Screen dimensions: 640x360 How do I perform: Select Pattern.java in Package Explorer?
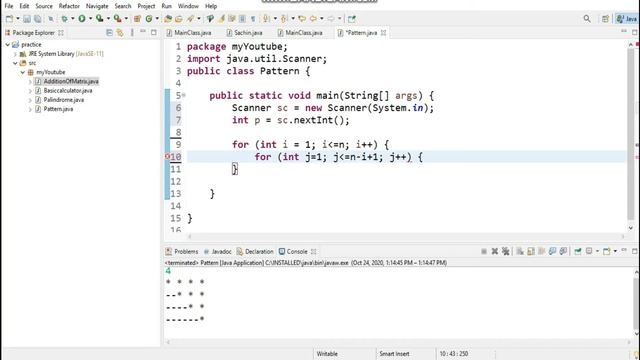[58, 109]
